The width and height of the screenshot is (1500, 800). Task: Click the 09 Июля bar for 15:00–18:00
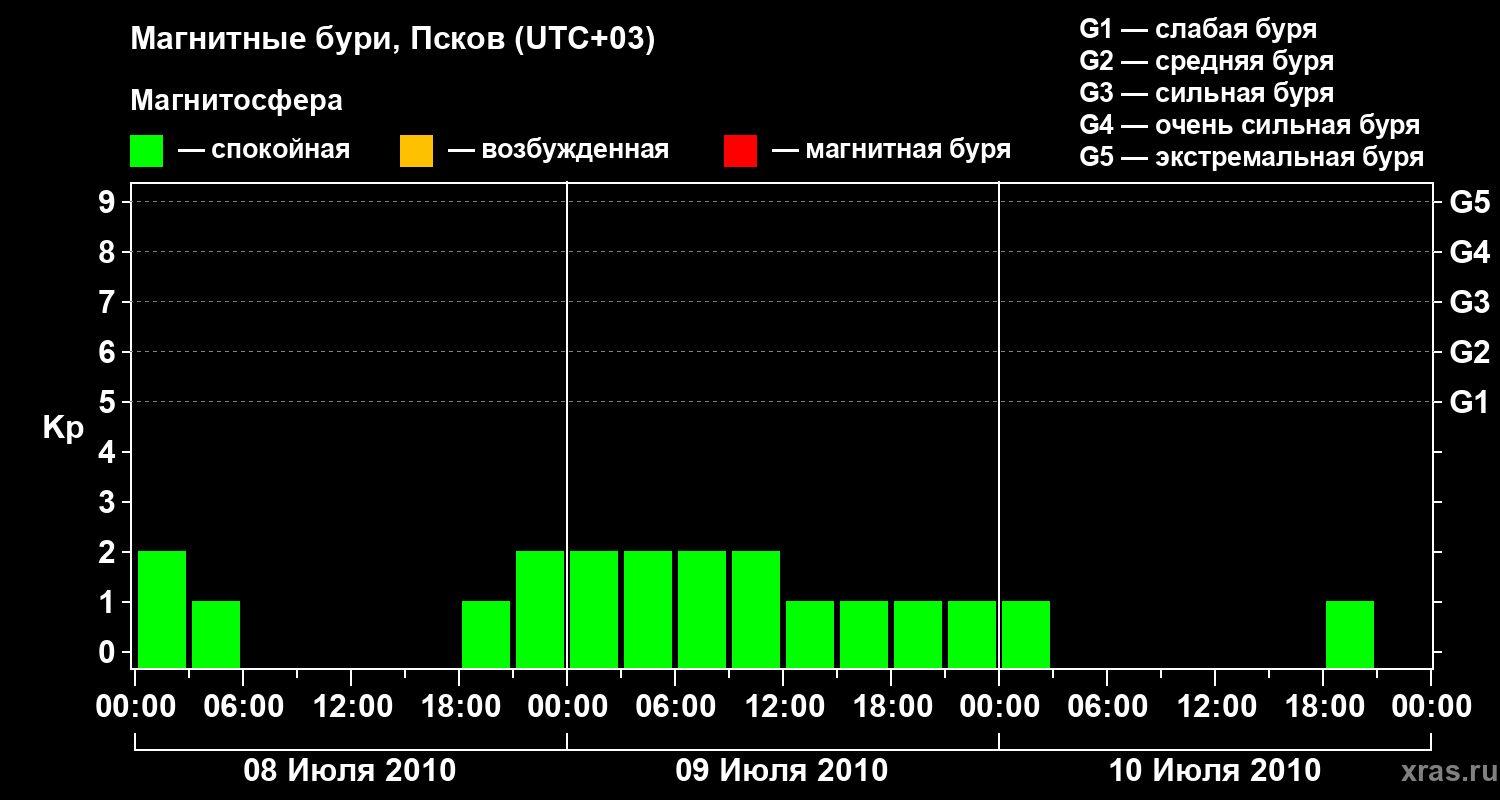[864, 634]
